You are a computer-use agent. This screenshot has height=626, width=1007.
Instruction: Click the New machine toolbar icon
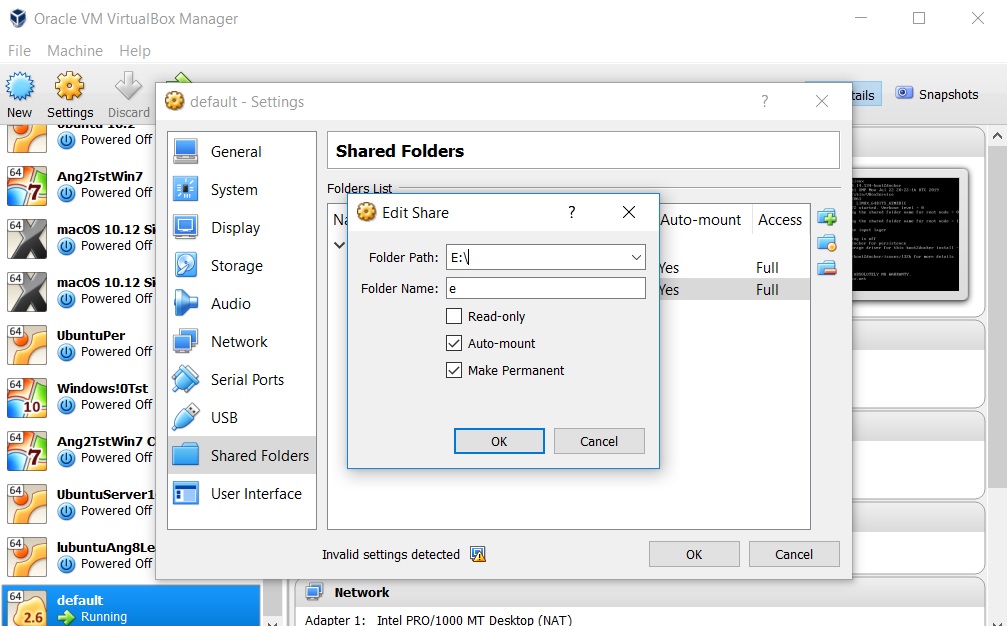coord(20,95)
